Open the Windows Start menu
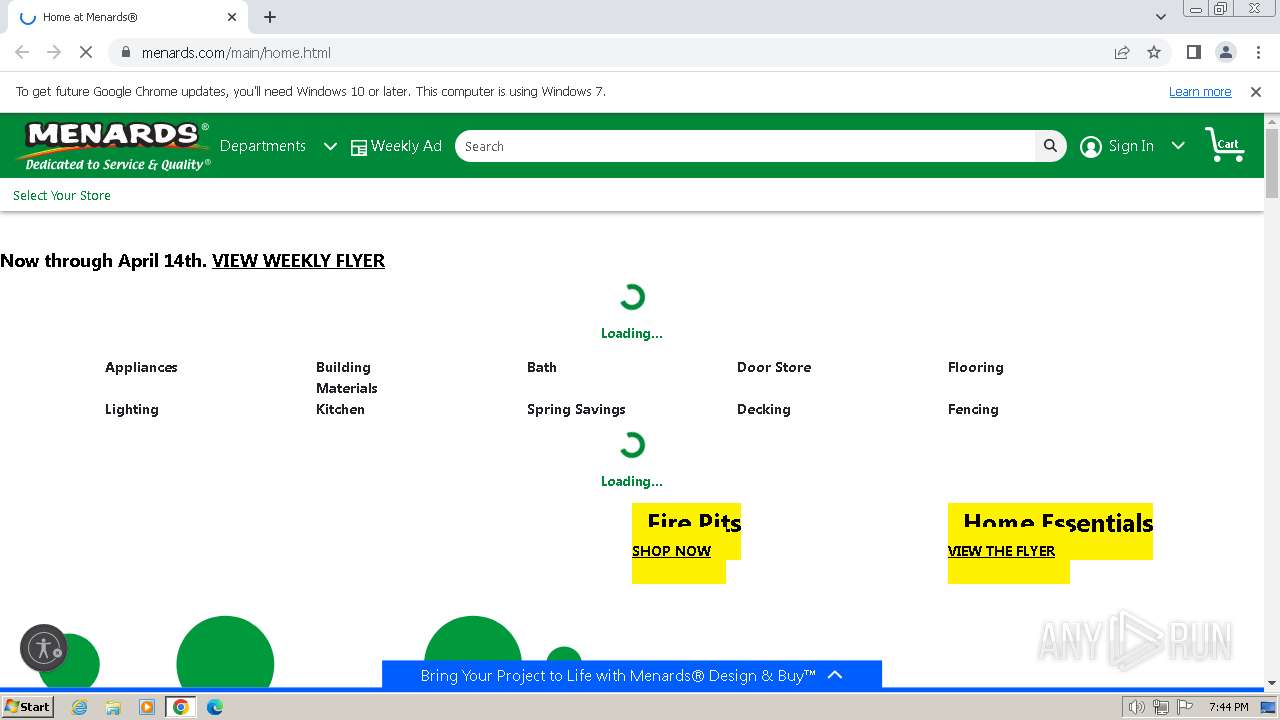1280x720 pixels. coord(27,707)
